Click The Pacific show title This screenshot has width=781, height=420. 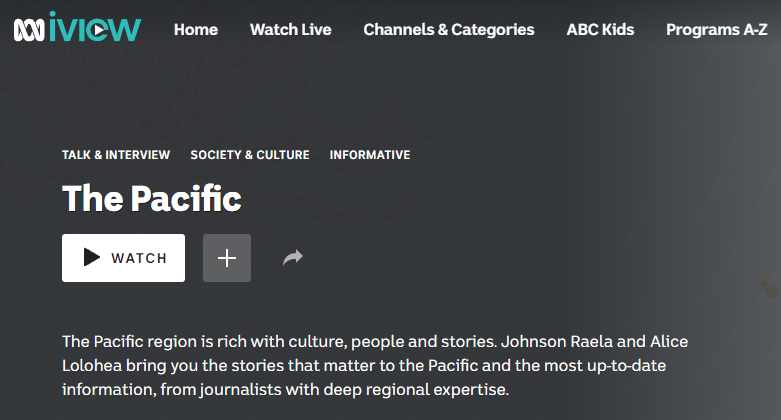(152, 198)
